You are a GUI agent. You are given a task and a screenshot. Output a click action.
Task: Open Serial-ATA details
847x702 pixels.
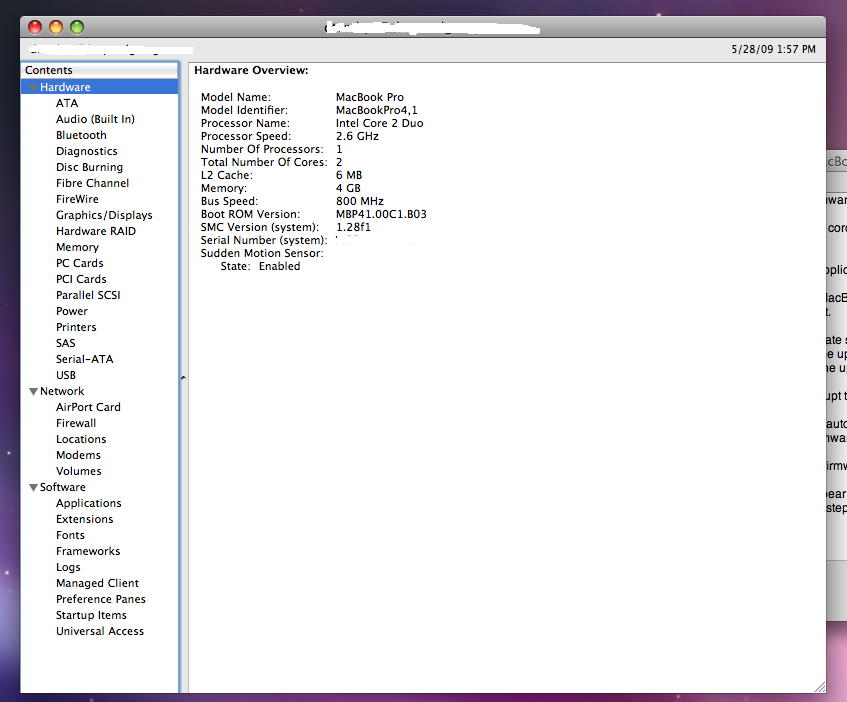click(x=84, y=359)
